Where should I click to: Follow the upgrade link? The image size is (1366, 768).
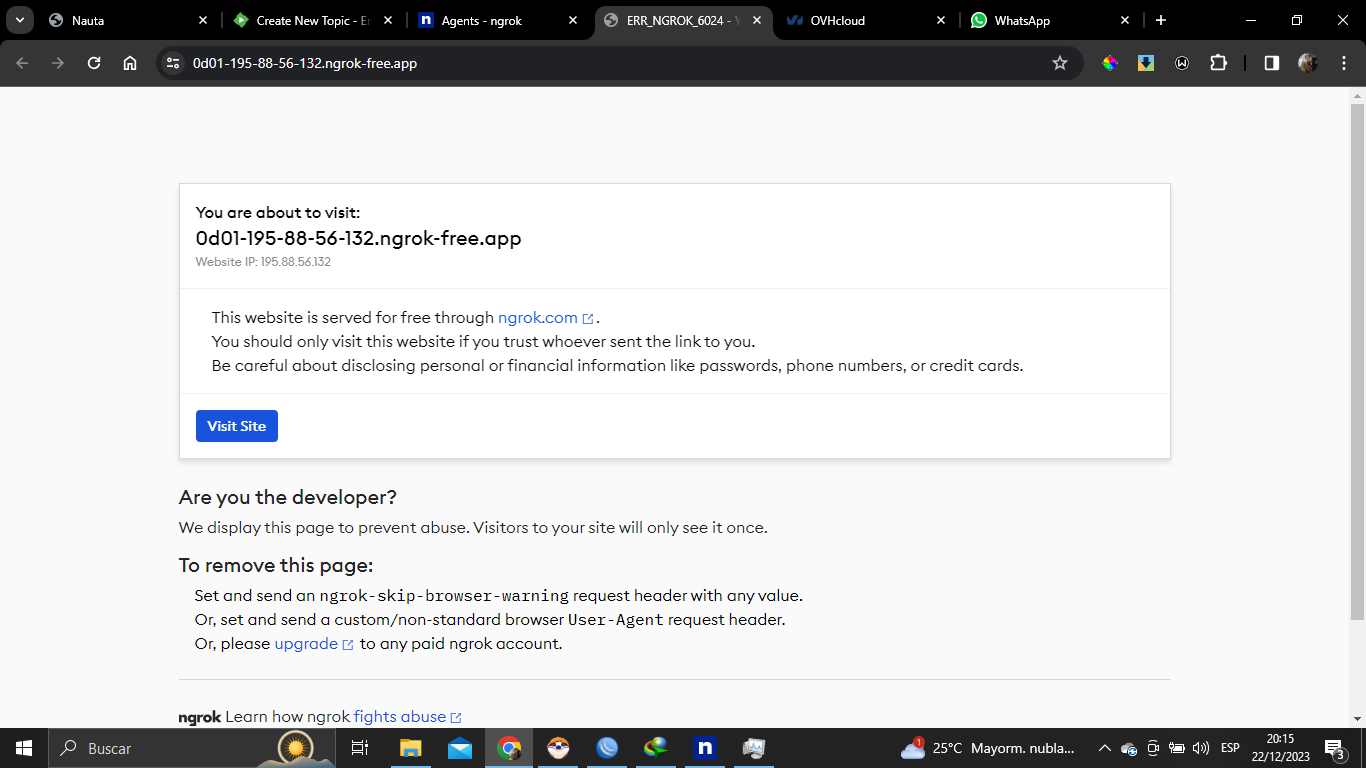tap(314, 644)
